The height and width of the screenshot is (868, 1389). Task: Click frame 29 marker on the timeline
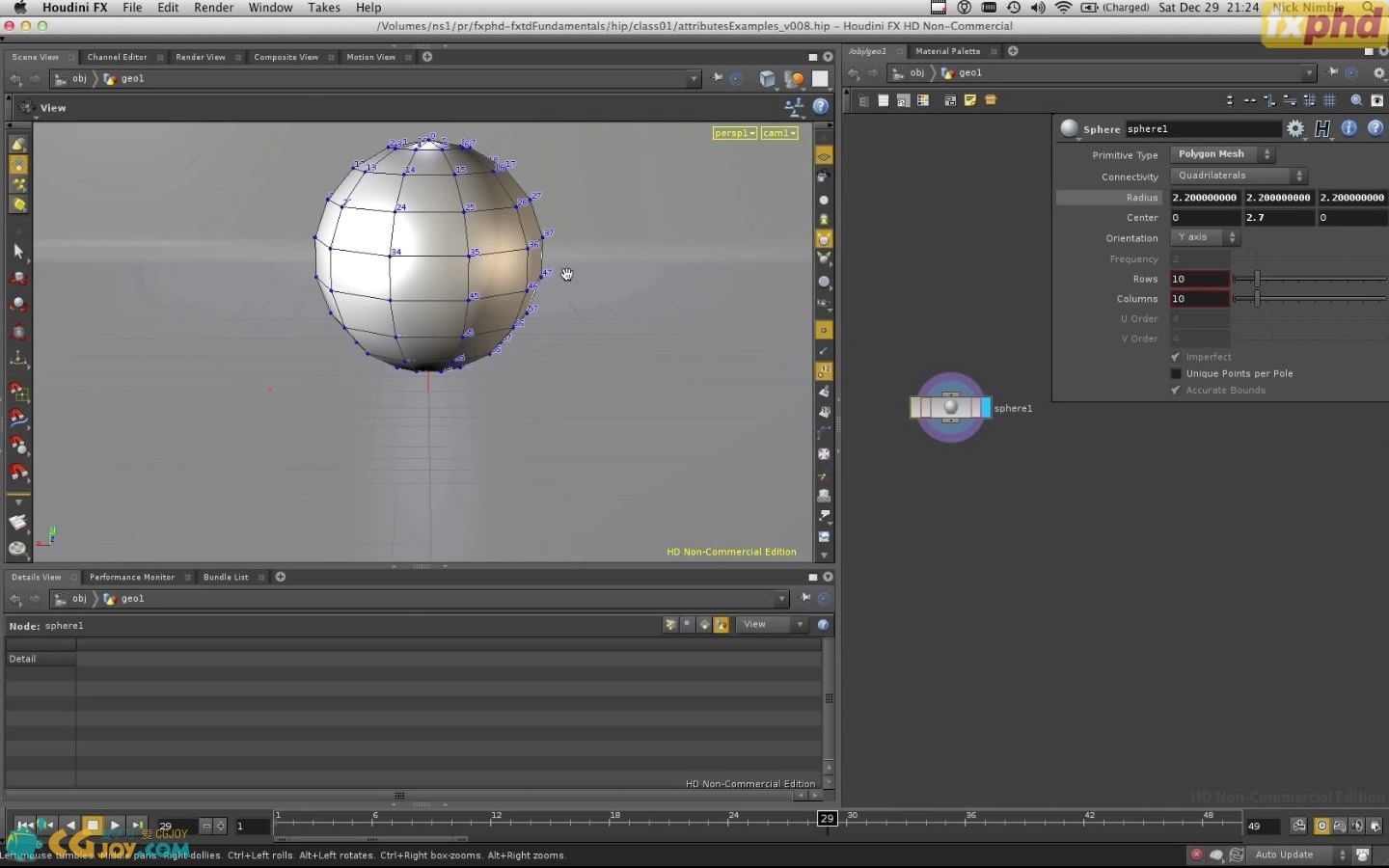click(827, 819)
